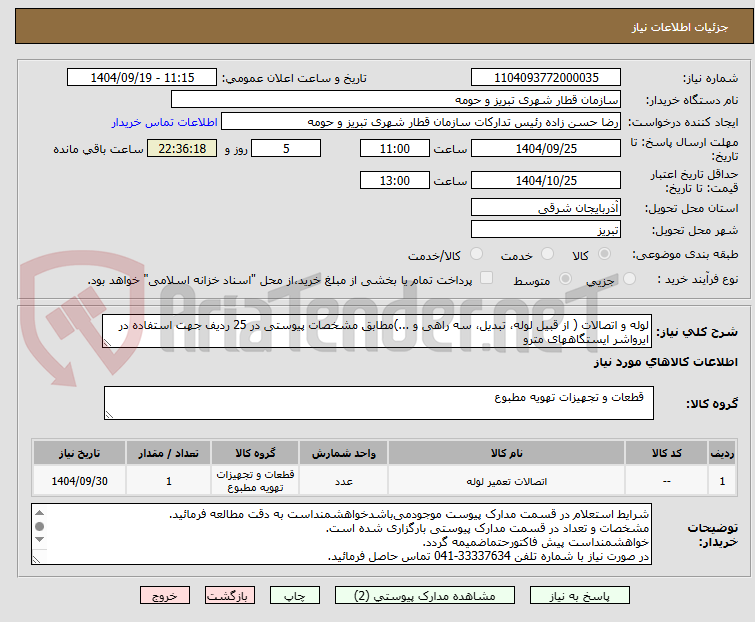The image size is (755, 622).
Task: Click the requester name field 'رضا حسن زاده'
Action: [x=421, y=122]
